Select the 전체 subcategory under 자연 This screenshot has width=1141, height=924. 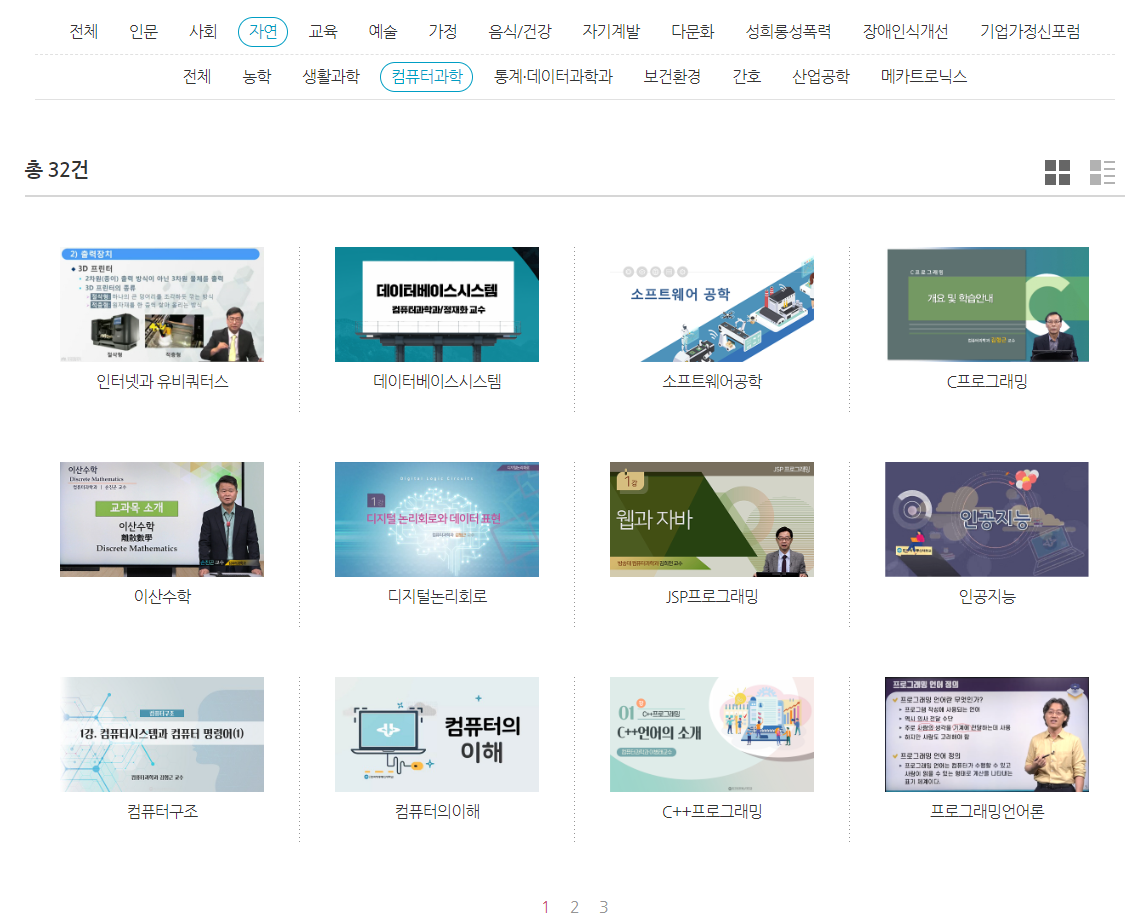click(x=196, y=76)
